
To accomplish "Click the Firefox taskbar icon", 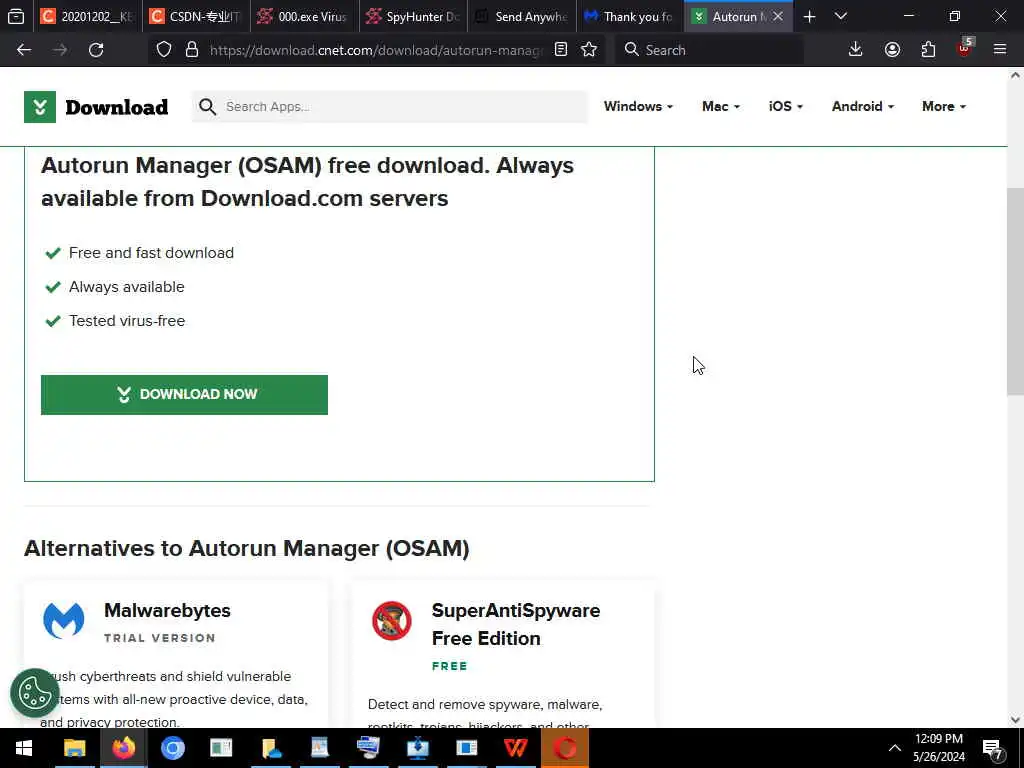I will [123, 748].
